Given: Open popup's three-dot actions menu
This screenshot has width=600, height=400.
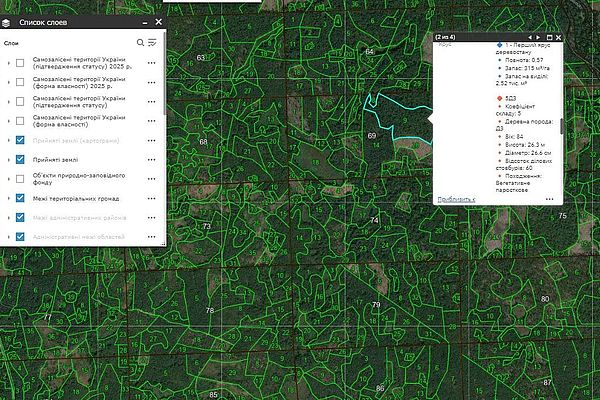Looking at the screenshot, I should [549, 199].
